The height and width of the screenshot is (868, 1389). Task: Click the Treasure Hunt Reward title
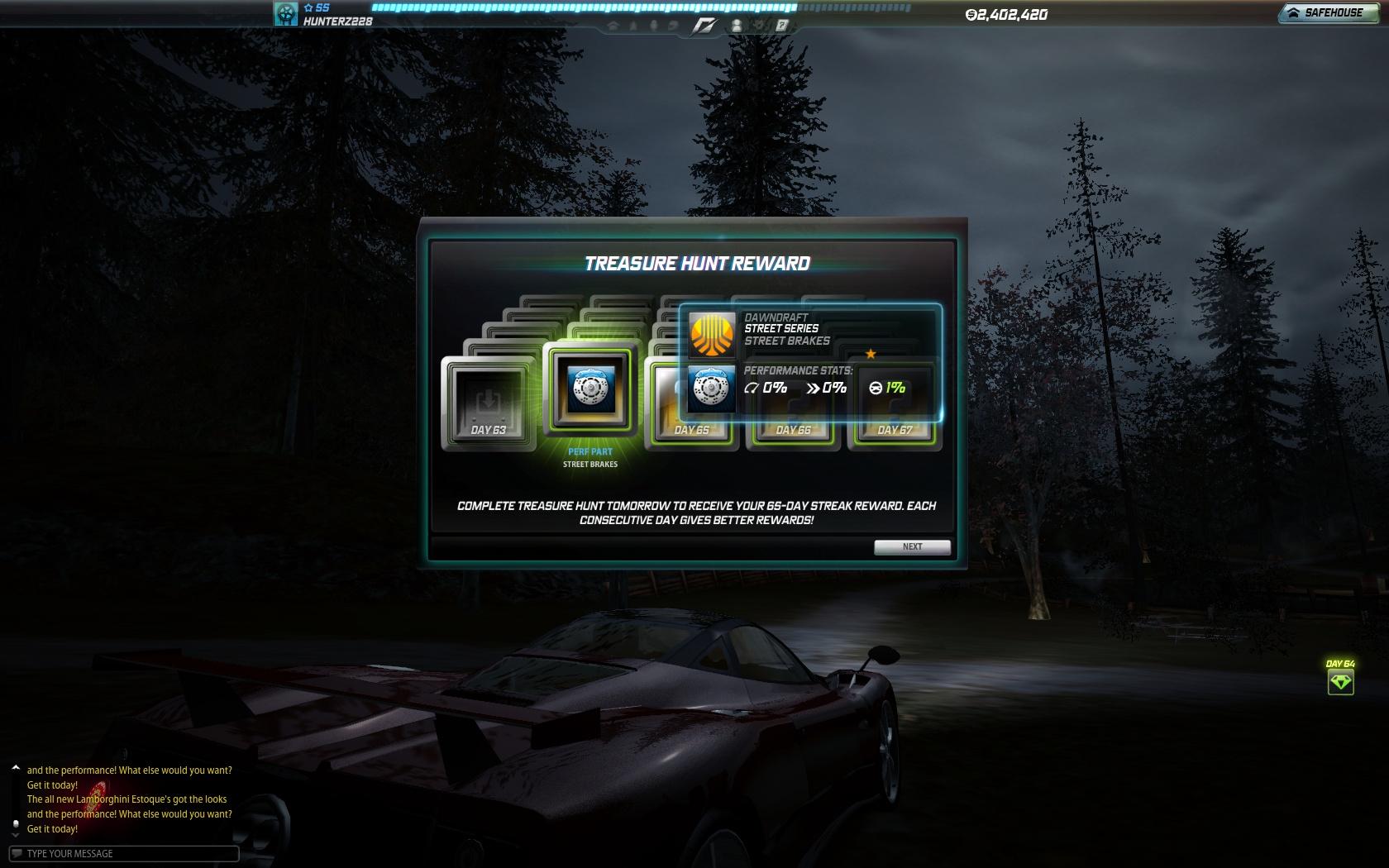tap(697, 263)
